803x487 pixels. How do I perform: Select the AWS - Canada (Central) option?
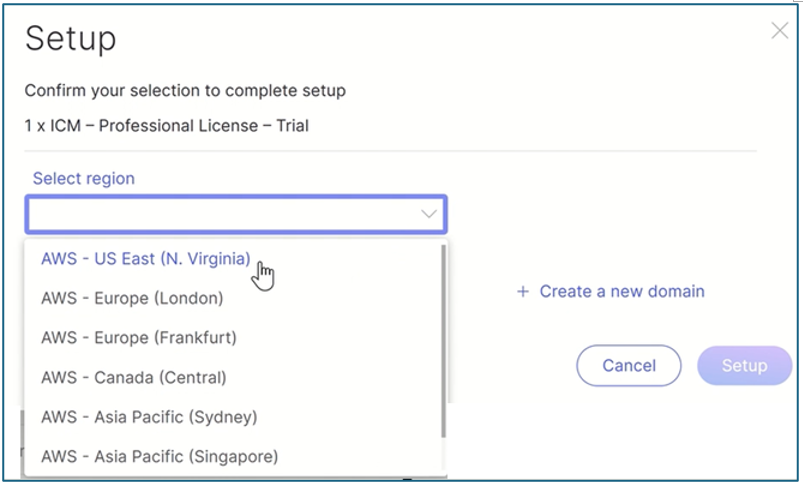(x=134, y=378)
